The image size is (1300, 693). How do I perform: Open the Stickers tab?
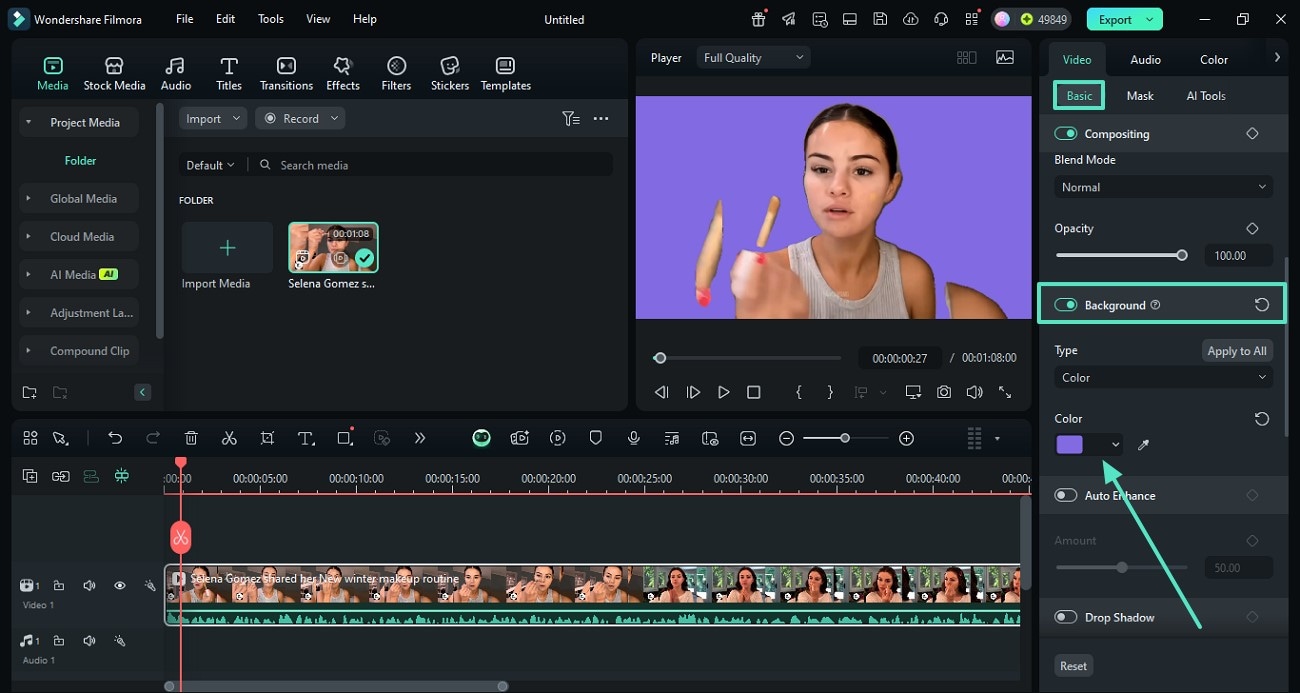point(450,74)
